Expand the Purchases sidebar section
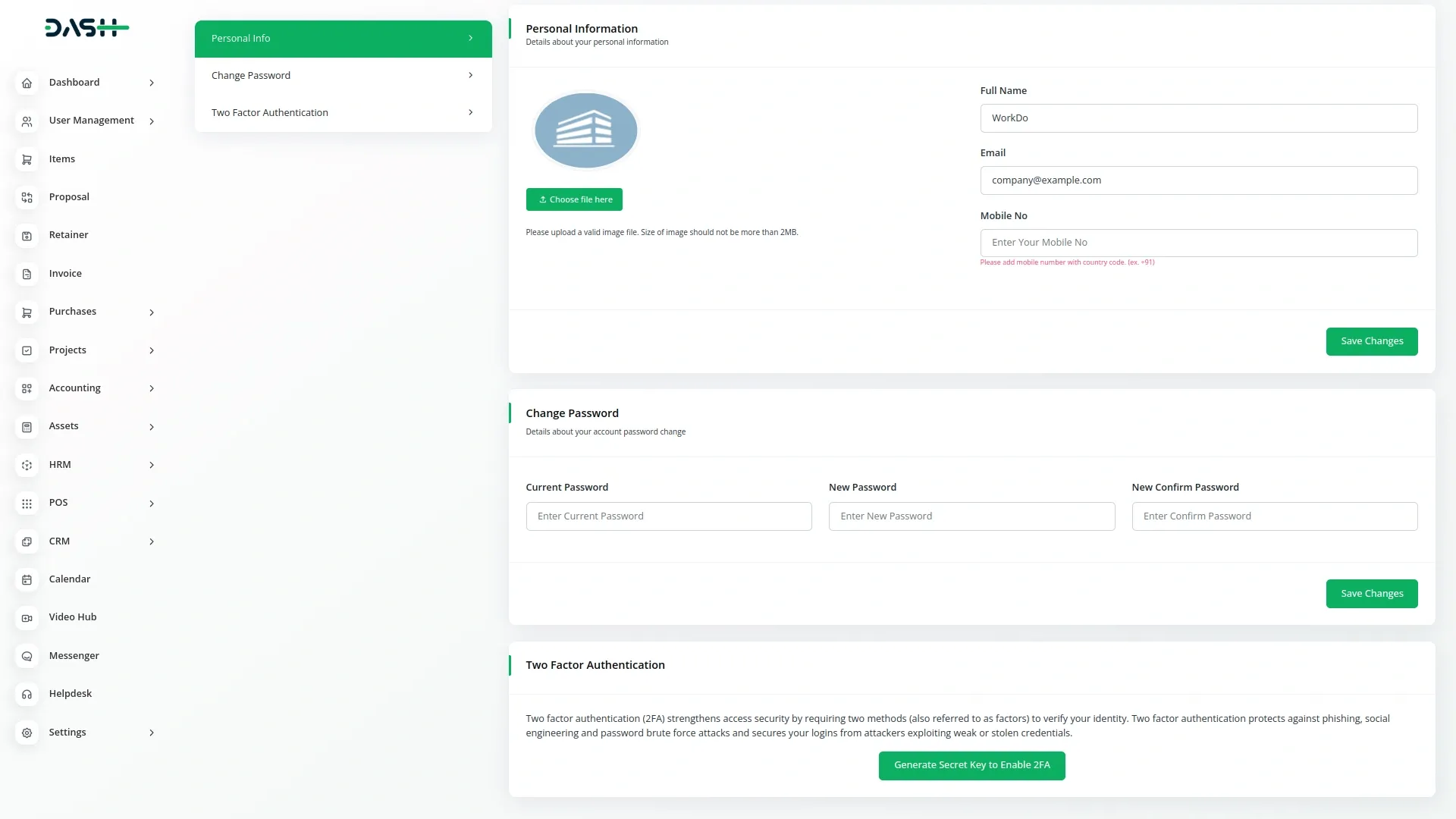The width and height of the screenshot is (1456, 819). (152, 312)
